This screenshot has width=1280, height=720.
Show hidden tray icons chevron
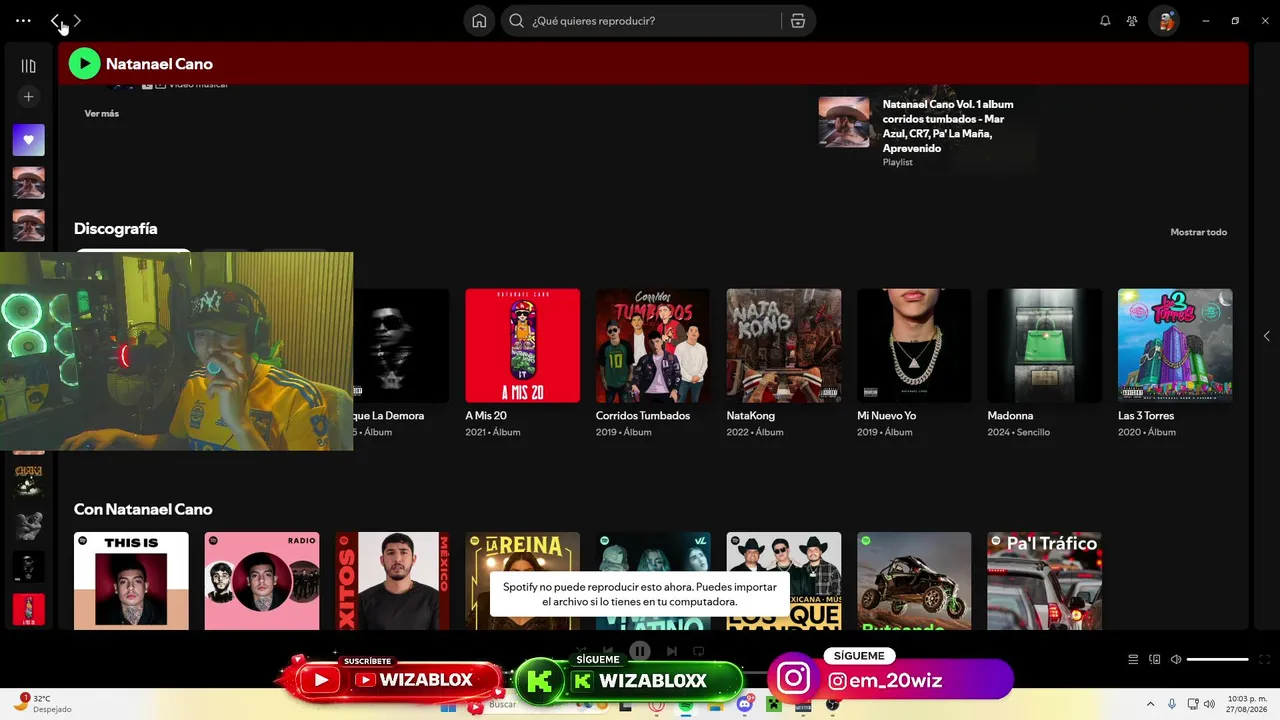[1150, 705]
